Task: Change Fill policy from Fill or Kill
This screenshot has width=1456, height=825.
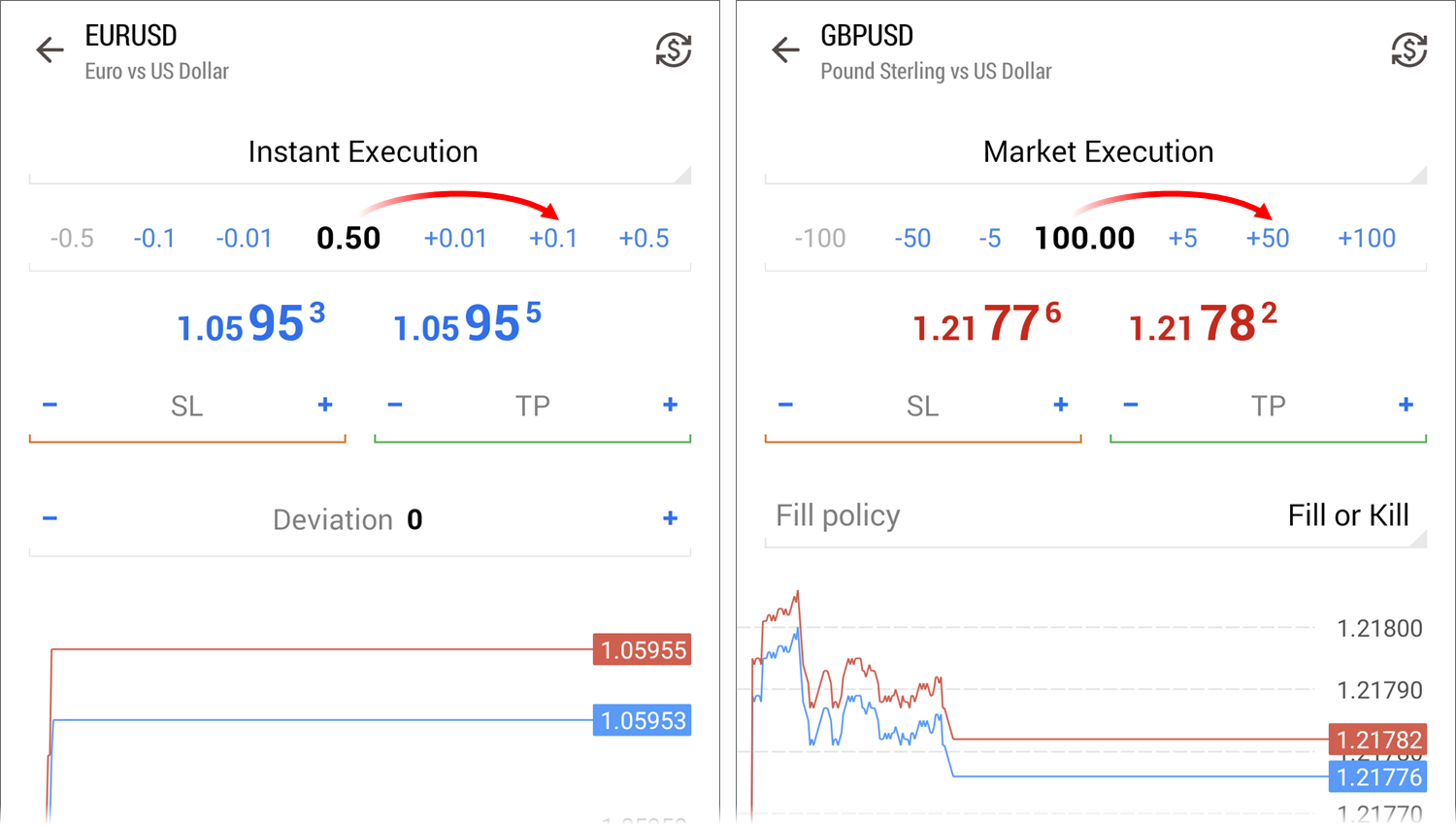Action: (1349, 515)
